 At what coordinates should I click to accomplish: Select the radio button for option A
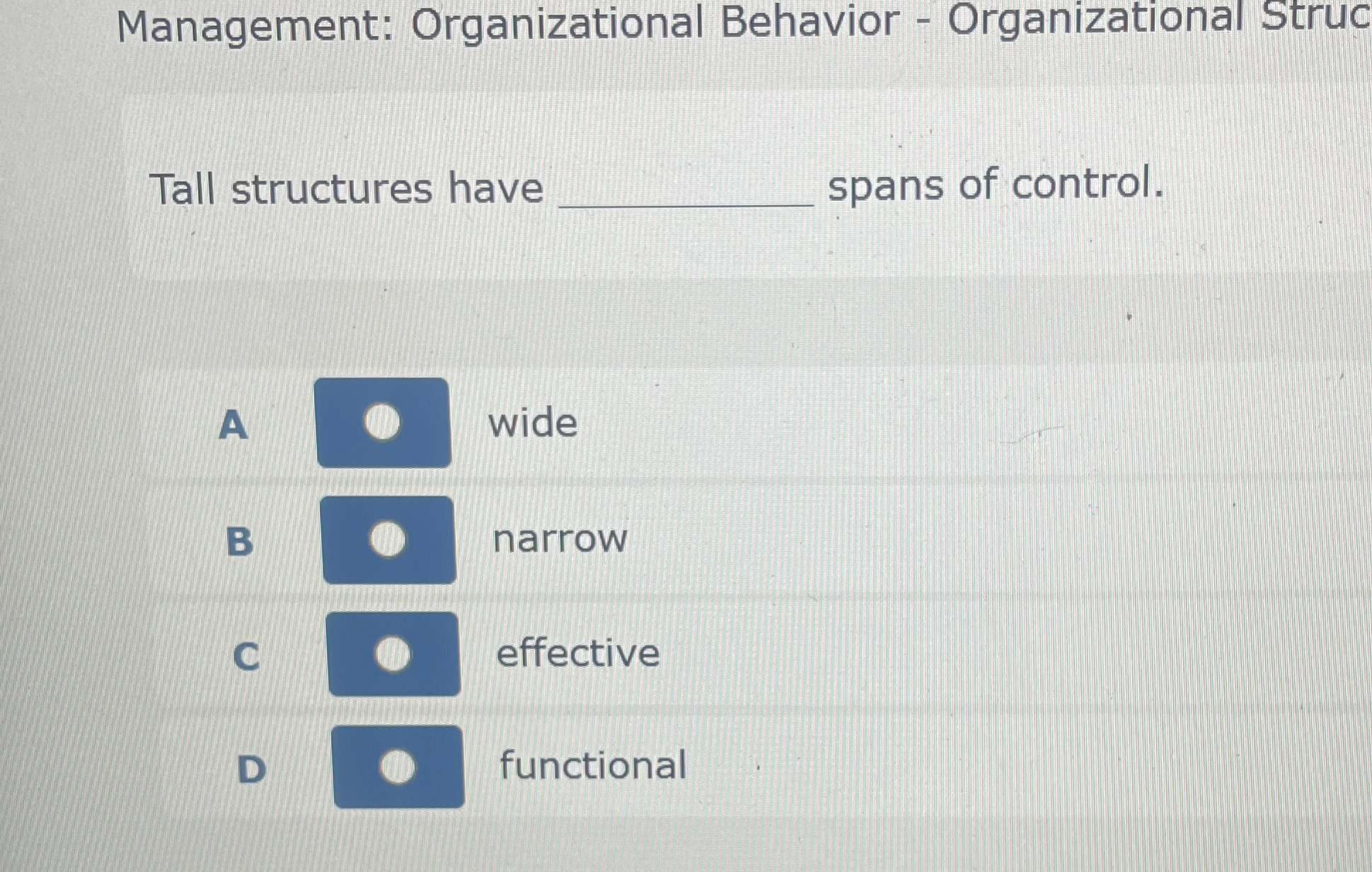383,422
